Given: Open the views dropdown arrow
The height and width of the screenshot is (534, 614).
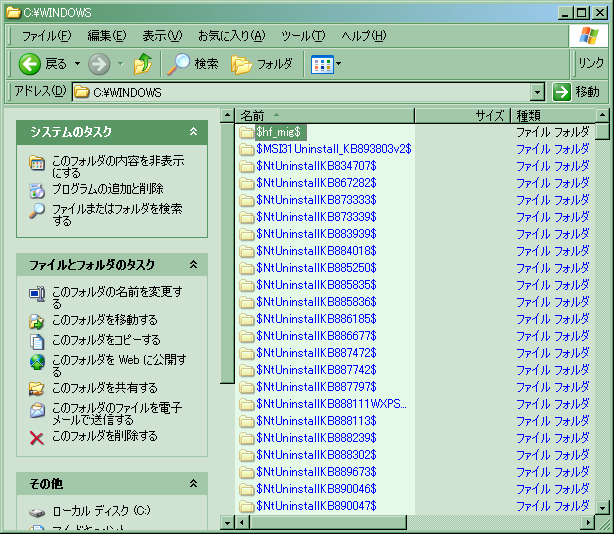Looking at the screenshot, I should click(338, 64).
